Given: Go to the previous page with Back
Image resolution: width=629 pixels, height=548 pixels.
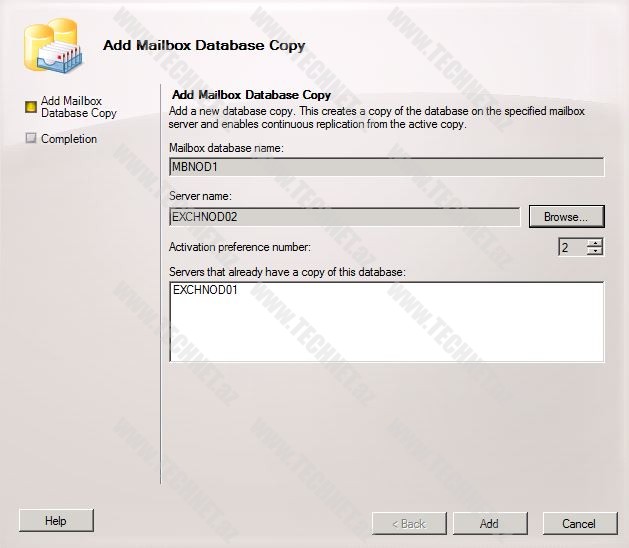Looking at the screenshot, I should point(408,523).
